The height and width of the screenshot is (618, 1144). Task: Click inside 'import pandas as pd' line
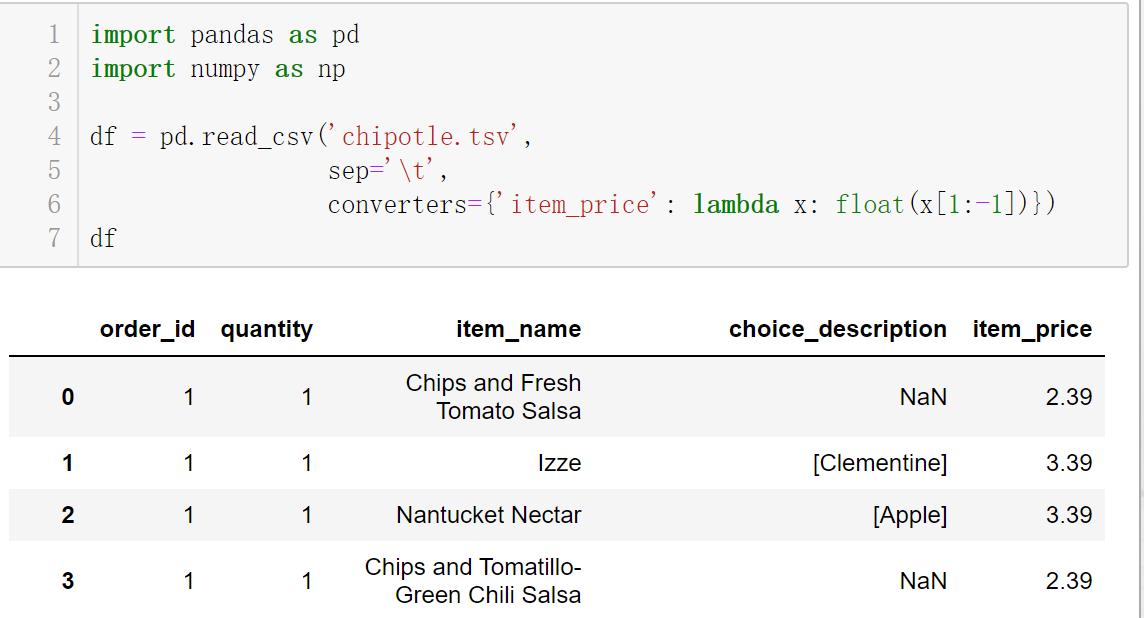(225, 35)
